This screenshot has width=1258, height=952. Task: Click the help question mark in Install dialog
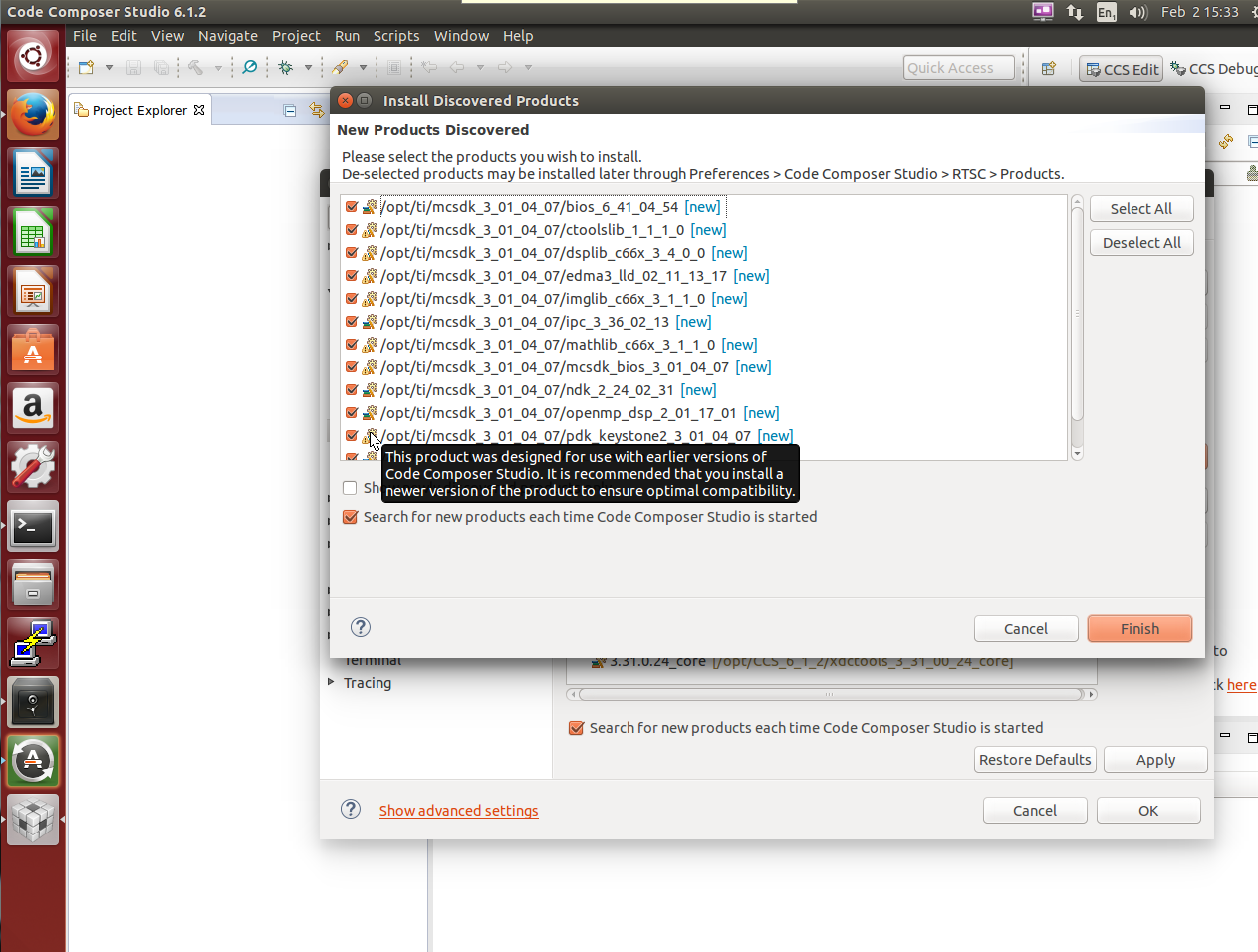(x=361, y=627)
